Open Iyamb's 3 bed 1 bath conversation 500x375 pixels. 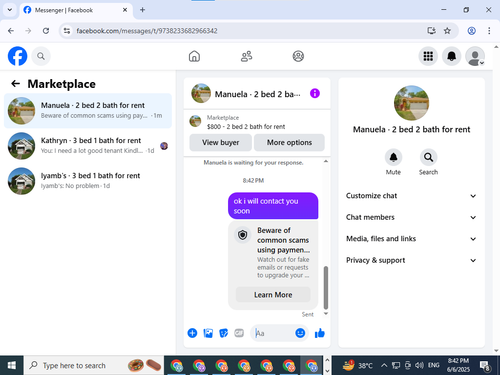tap(88, 181)
